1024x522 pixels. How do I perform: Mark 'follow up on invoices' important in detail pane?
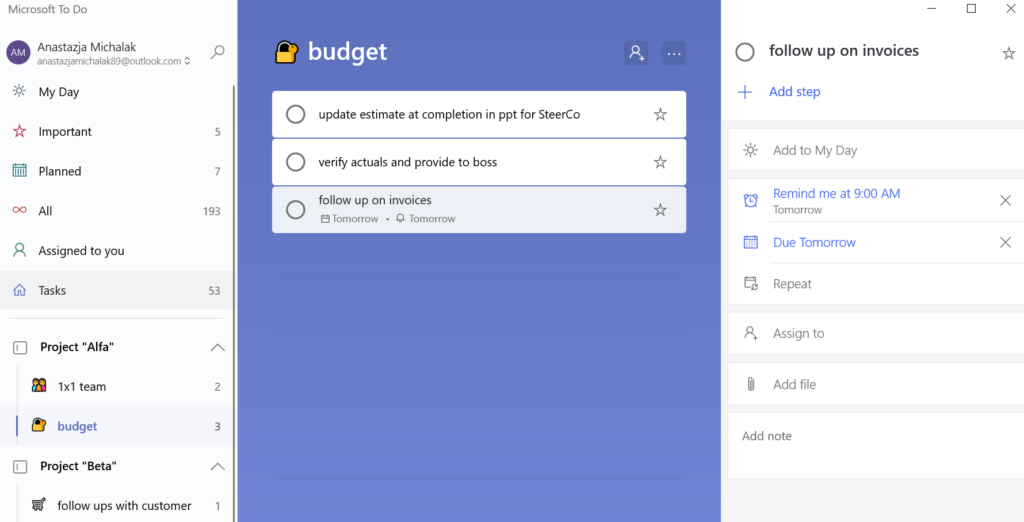tap(1008, 54)
